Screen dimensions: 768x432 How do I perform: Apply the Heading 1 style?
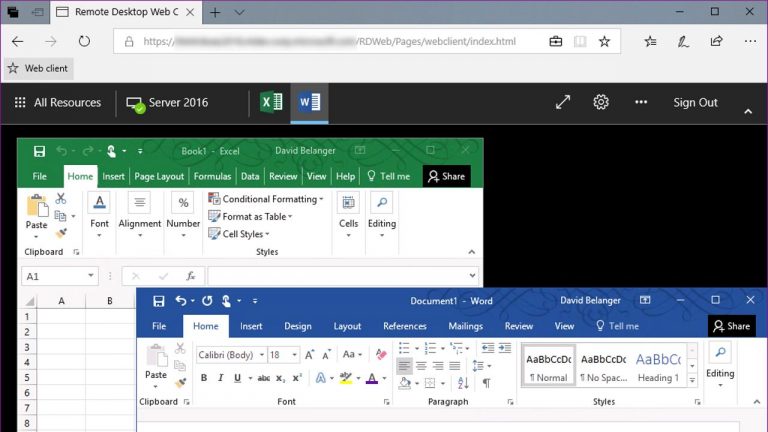pos(658,367)
